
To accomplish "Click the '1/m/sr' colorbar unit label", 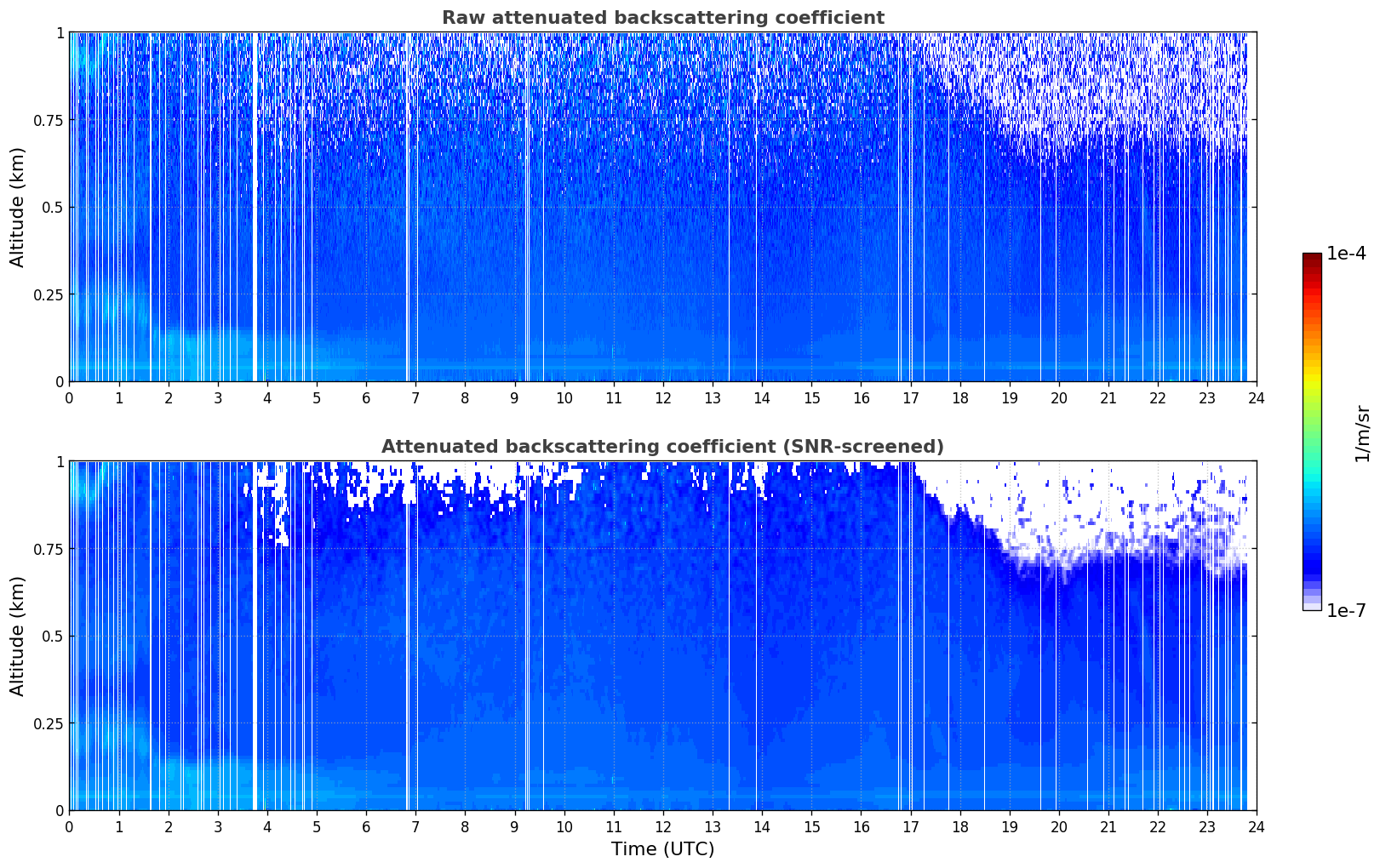I will 1362,433.
